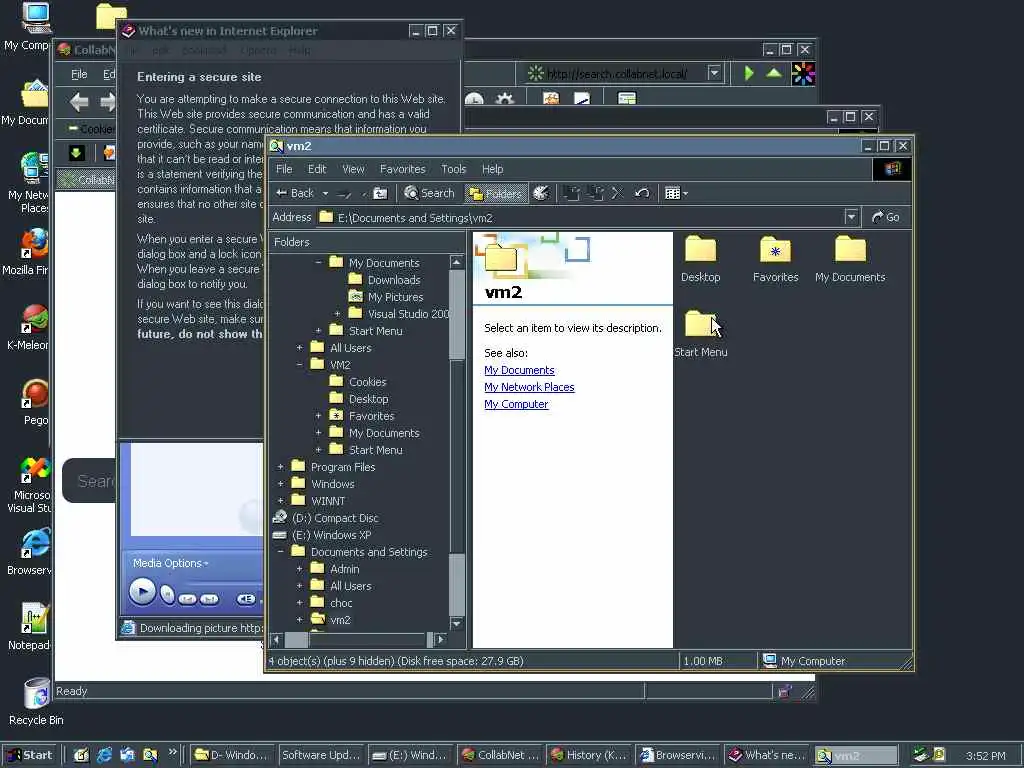This screenshot has width=1024, height=768.
Task: Open the vm2 Address bar dropdown arrow
Action: point(850,217)
